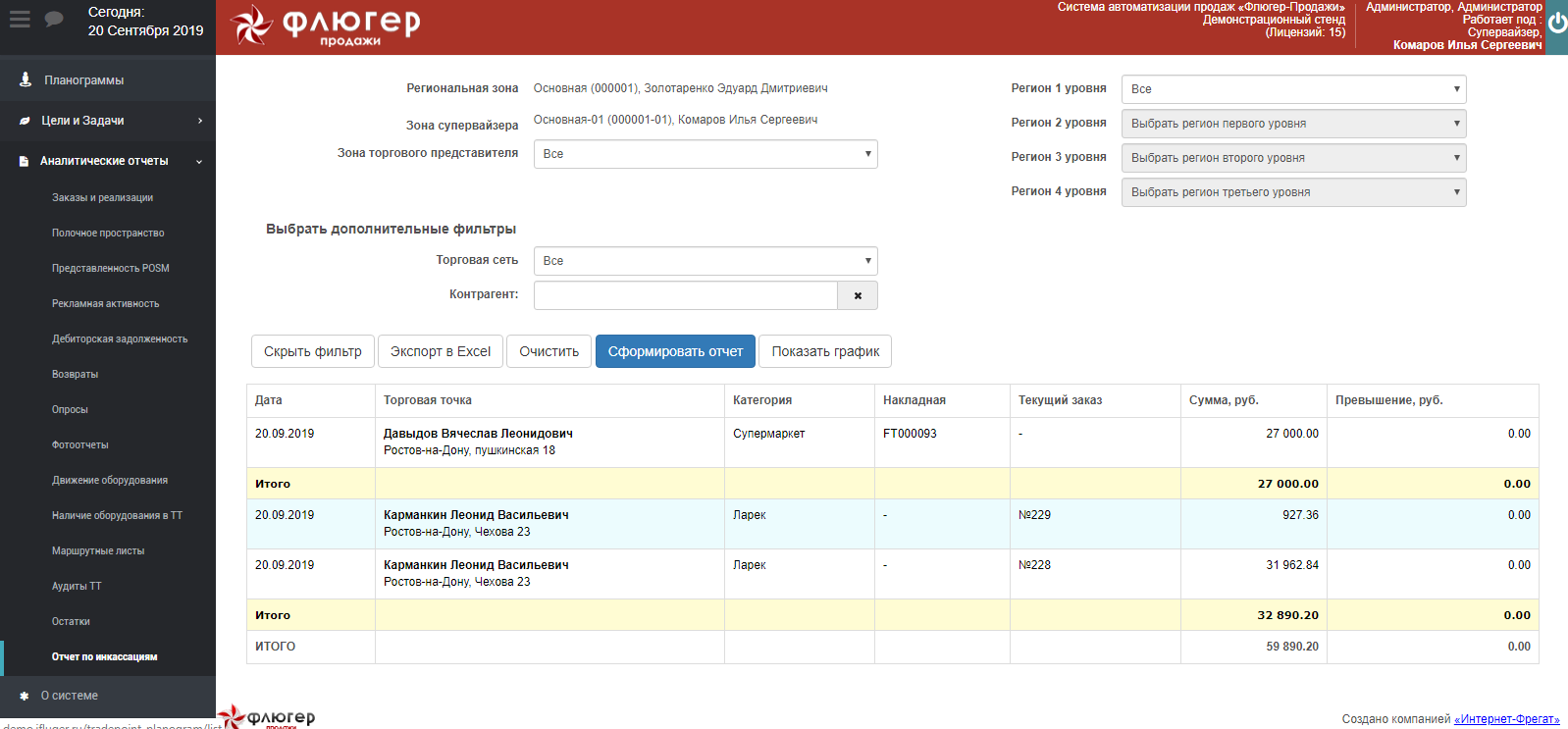The image size is (1568, 729).
Task: Expand the Цели и Задачи submenu arrow
Action: (200, 121)
